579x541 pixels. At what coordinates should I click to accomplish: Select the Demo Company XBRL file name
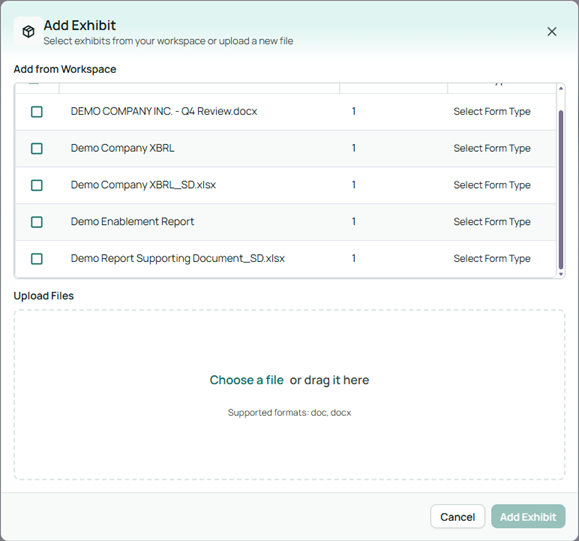pos(122,148)
